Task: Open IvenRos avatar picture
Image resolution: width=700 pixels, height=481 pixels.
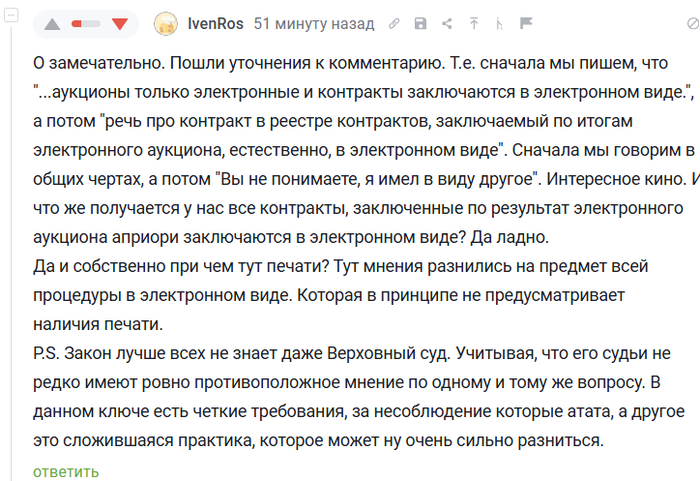Action: (168, 23)
